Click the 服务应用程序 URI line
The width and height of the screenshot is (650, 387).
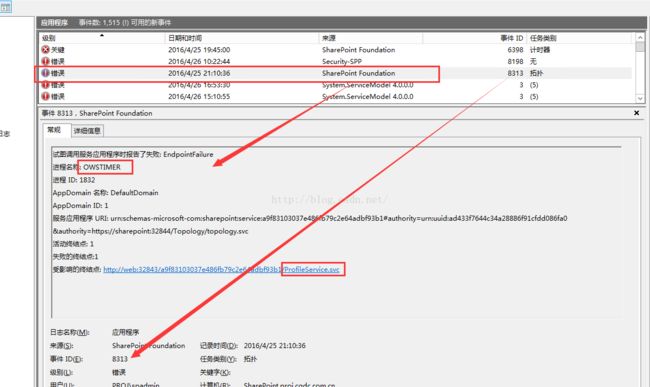(310, 218)
